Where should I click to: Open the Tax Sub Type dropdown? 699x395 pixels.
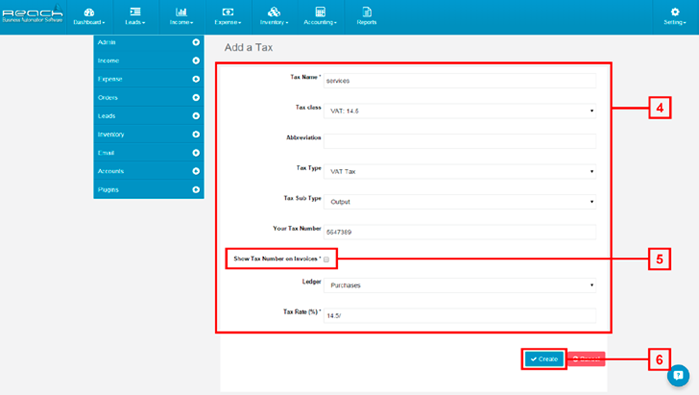click(x=460, y=202)
